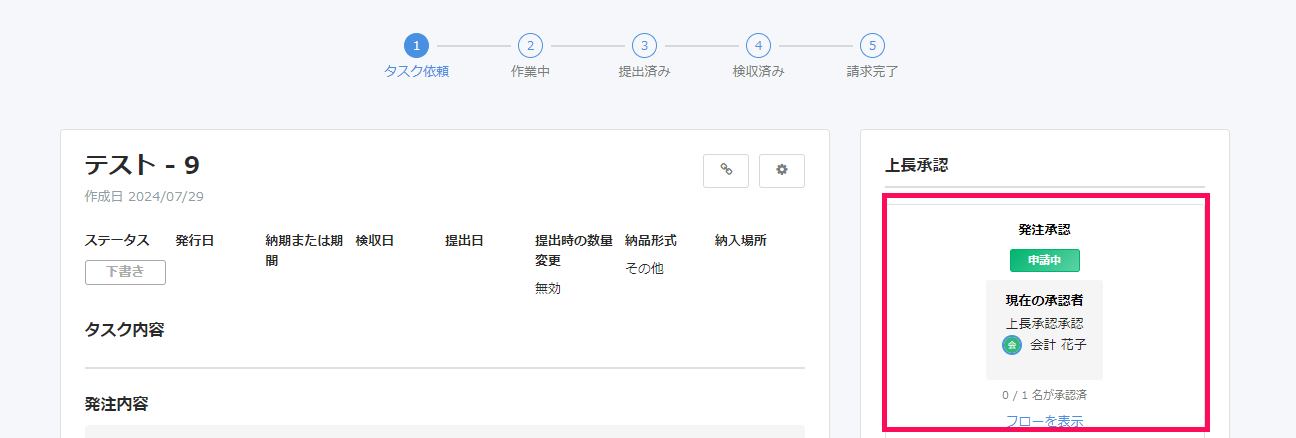Image resolution: width=1296 pixels, height=438 pixels.
Task: Click the 納期または期間 label
Action: [304, 250]
